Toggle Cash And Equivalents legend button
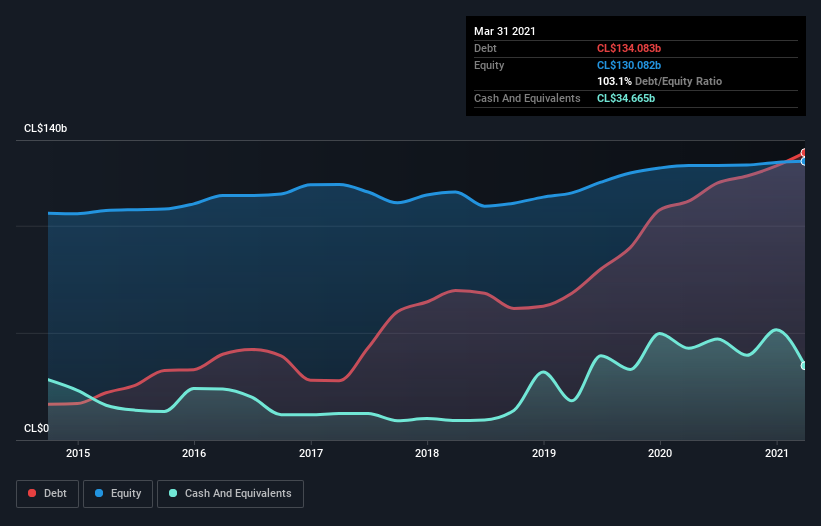 [230, 494]
